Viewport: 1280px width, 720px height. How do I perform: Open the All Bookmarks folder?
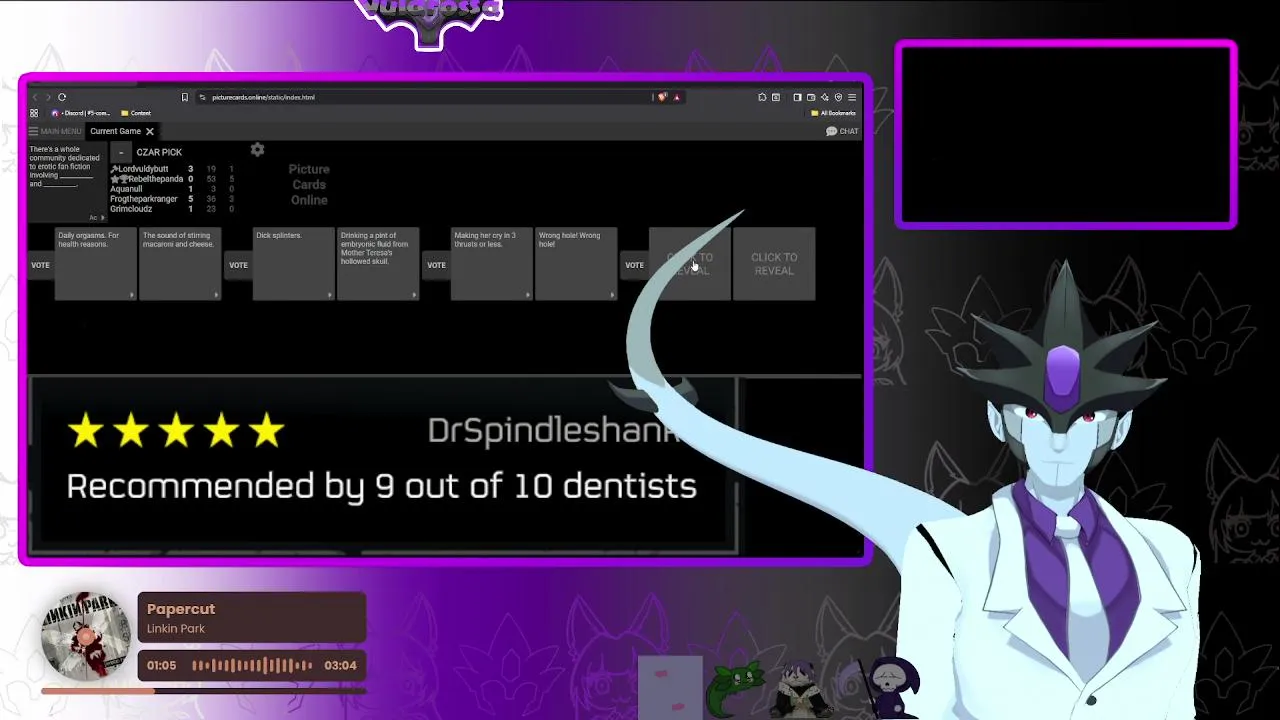[x=833, y=113]
